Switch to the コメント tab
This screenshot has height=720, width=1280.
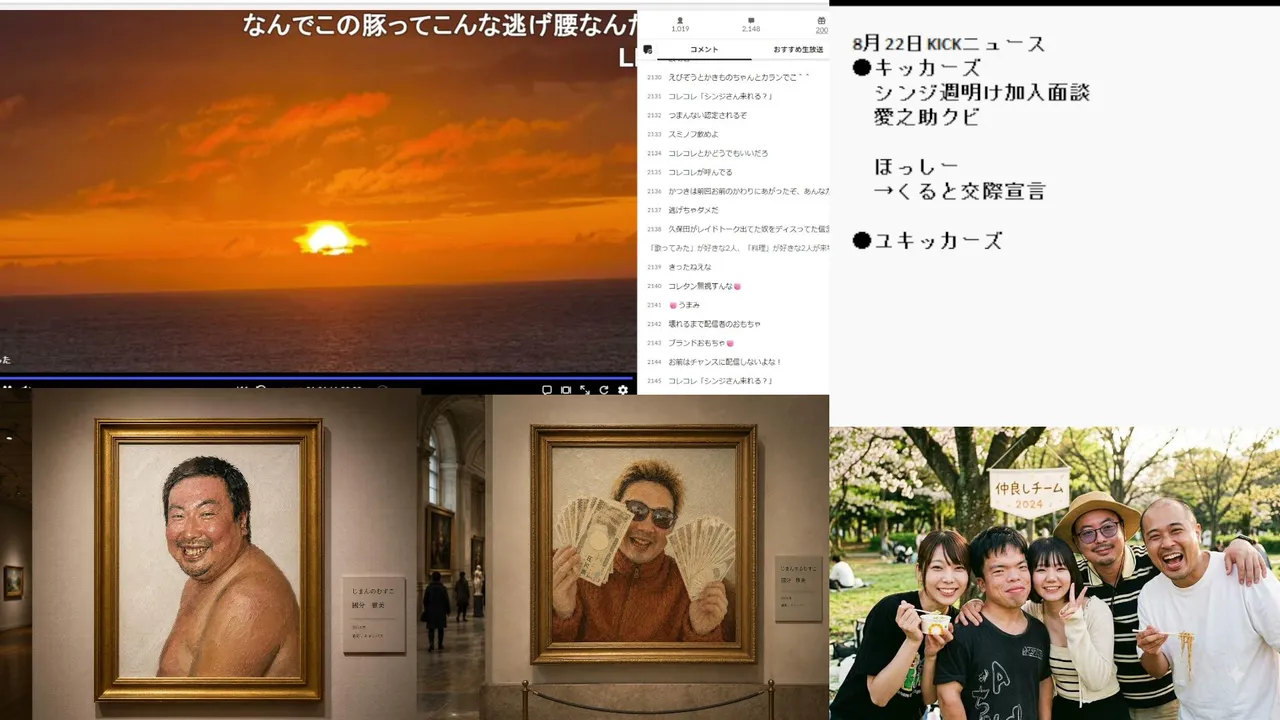[704, 49]
